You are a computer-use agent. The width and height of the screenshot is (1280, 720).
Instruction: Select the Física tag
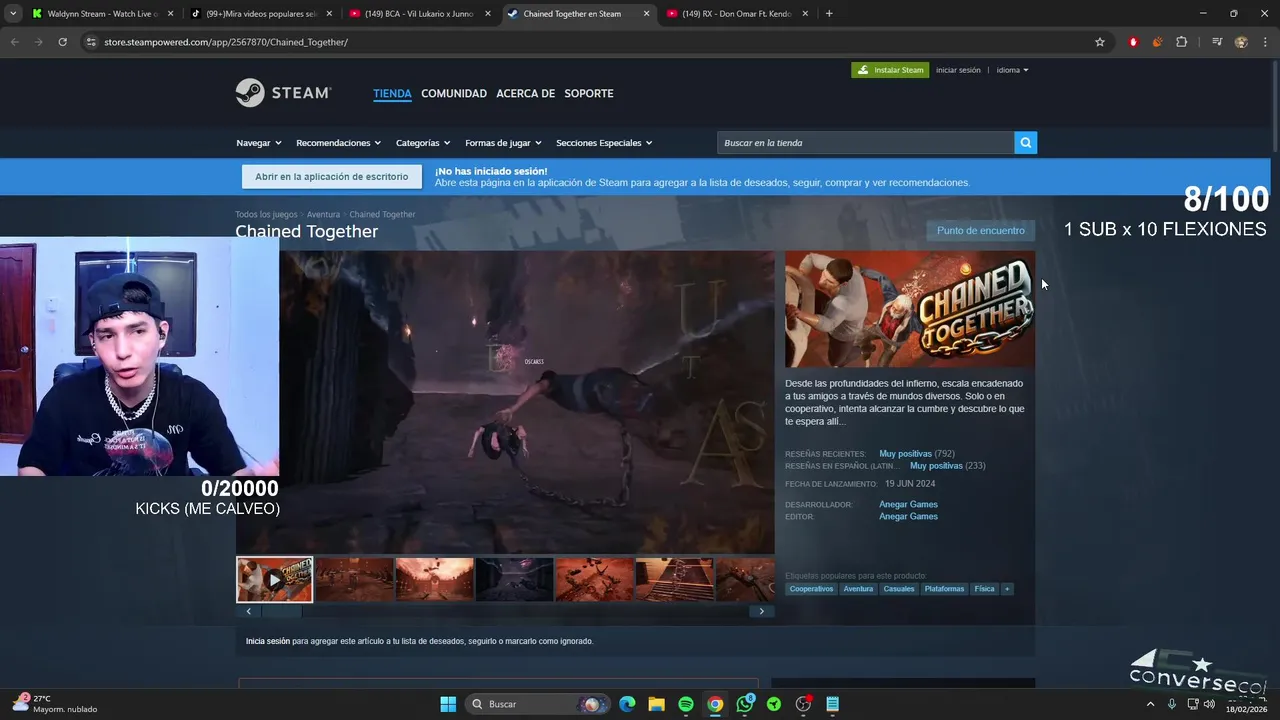pos(985,589)
